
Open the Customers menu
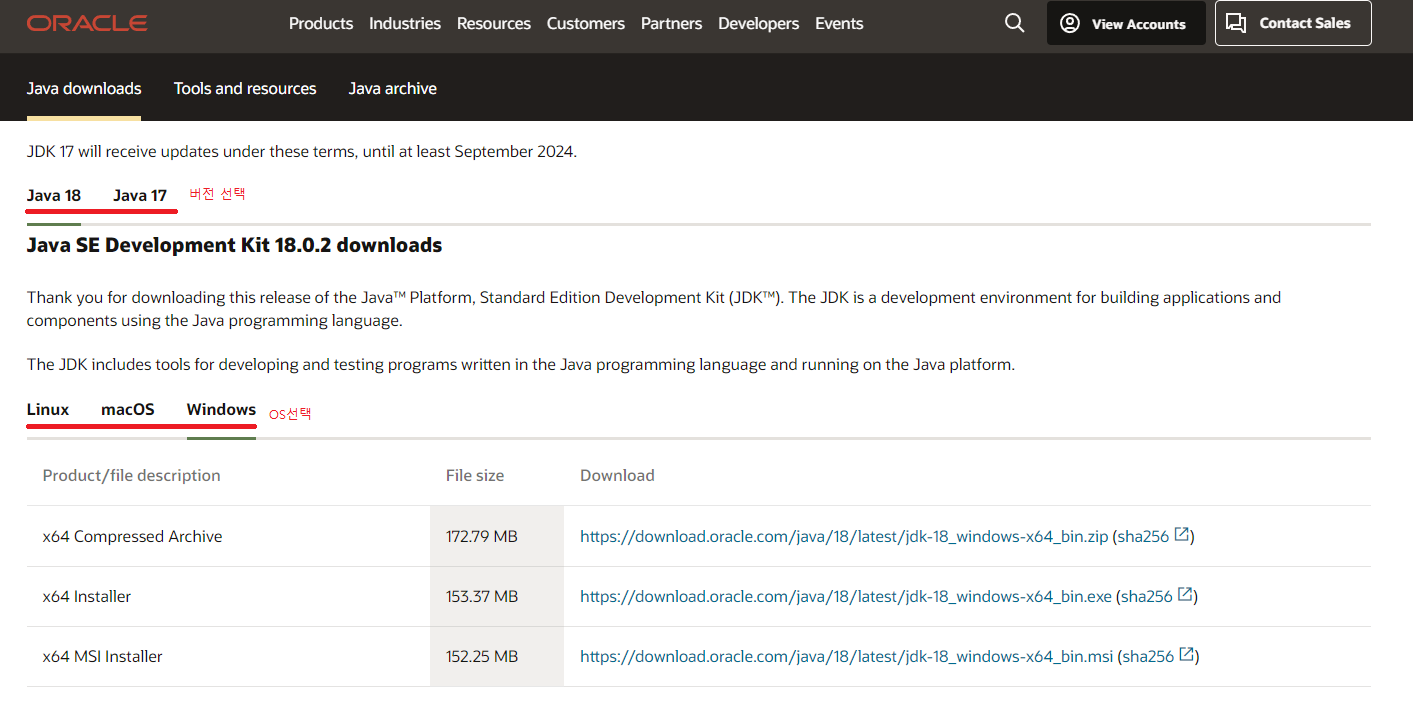[586, 23]
